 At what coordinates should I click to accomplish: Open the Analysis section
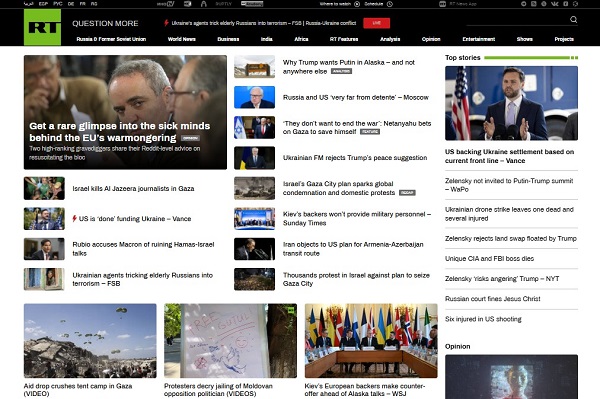coord(390,39)
